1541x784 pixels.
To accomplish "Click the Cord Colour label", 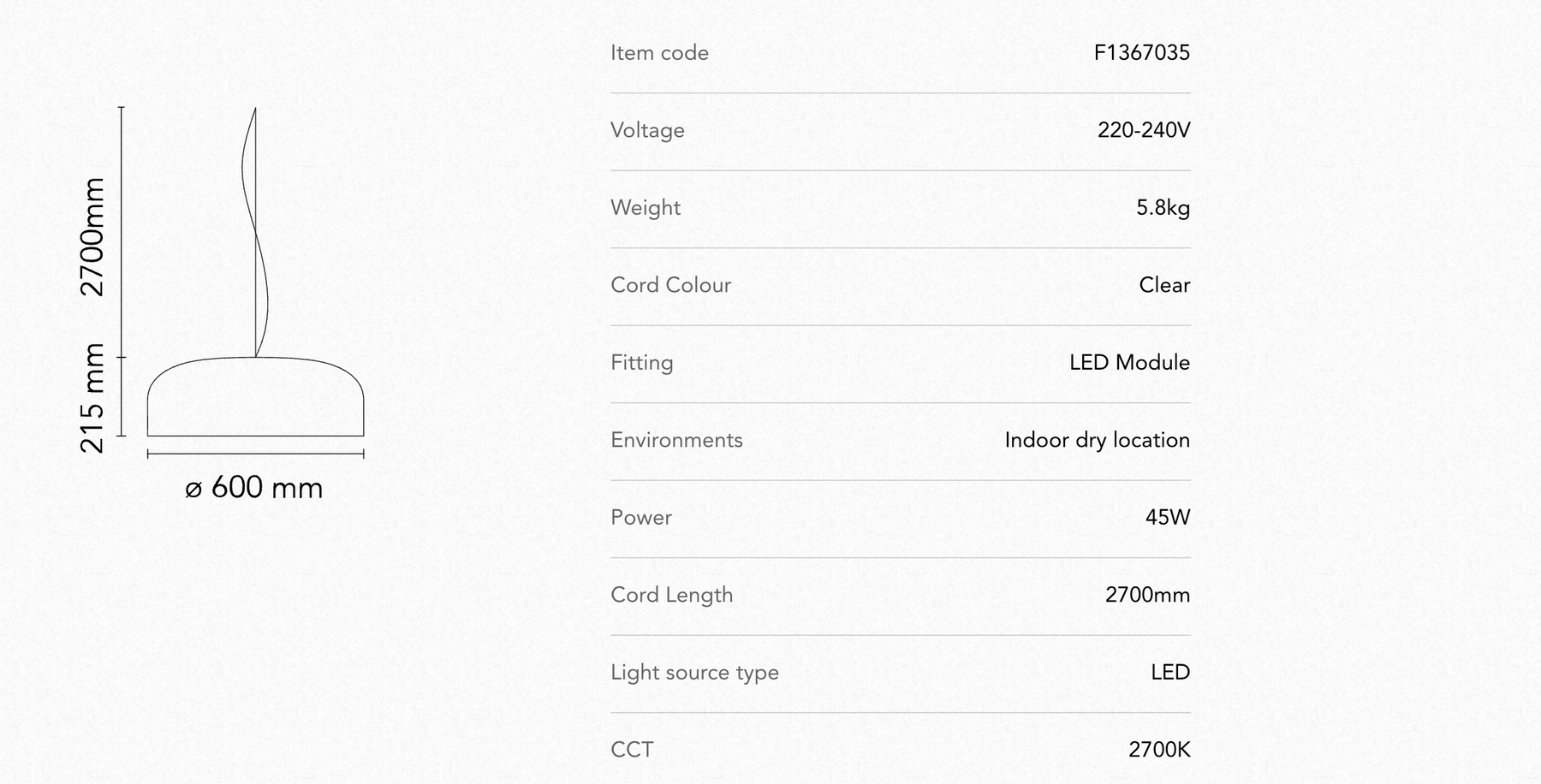I will 671,285.
